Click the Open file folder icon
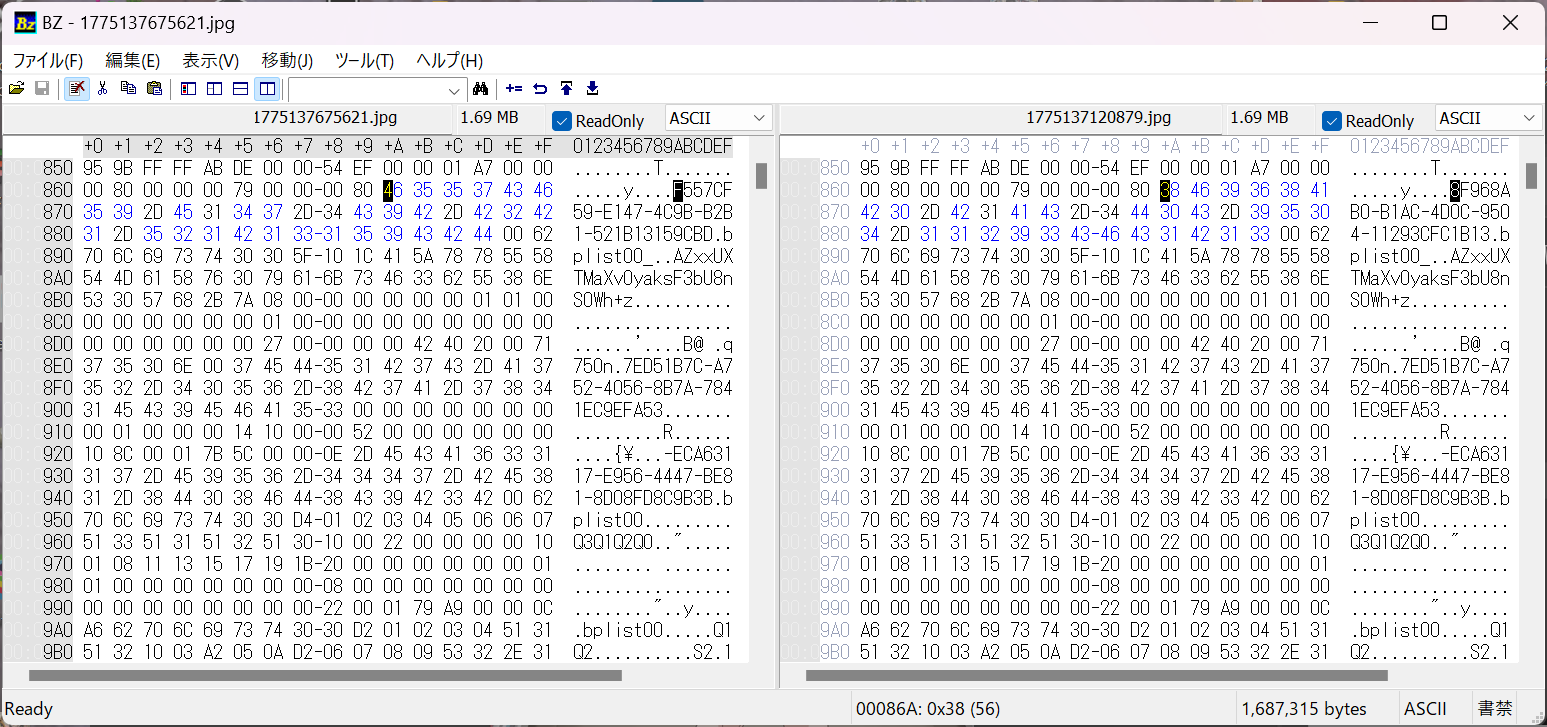 point(16,89)
